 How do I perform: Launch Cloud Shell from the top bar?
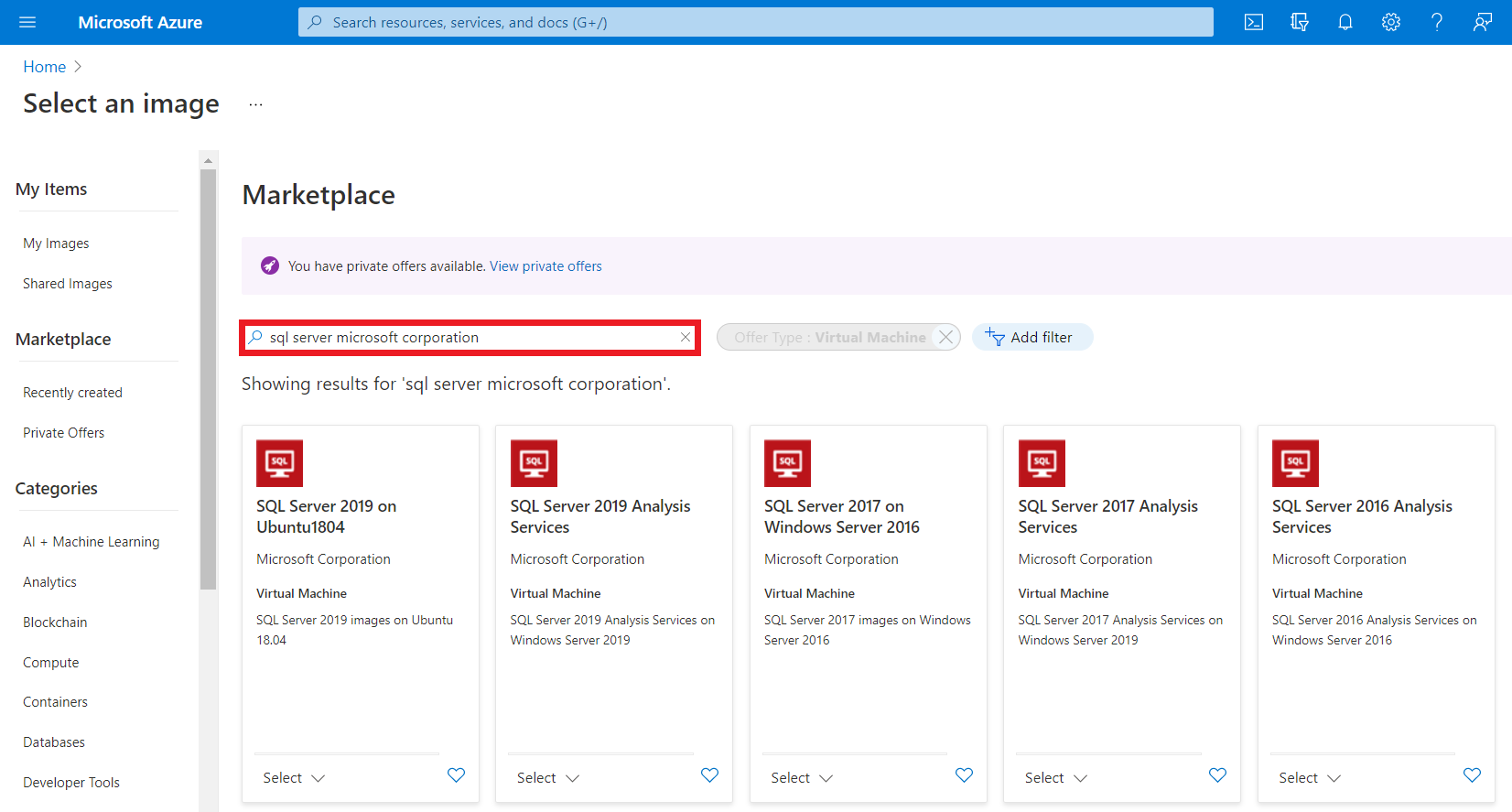tap(1254, 22)
